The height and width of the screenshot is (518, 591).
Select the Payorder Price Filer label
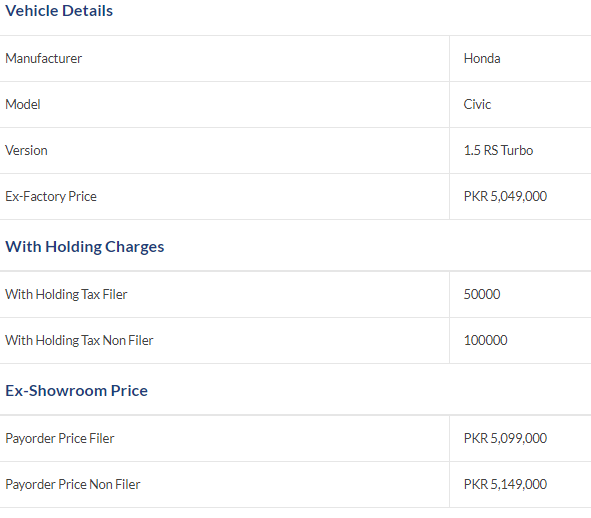coord(60,438)
